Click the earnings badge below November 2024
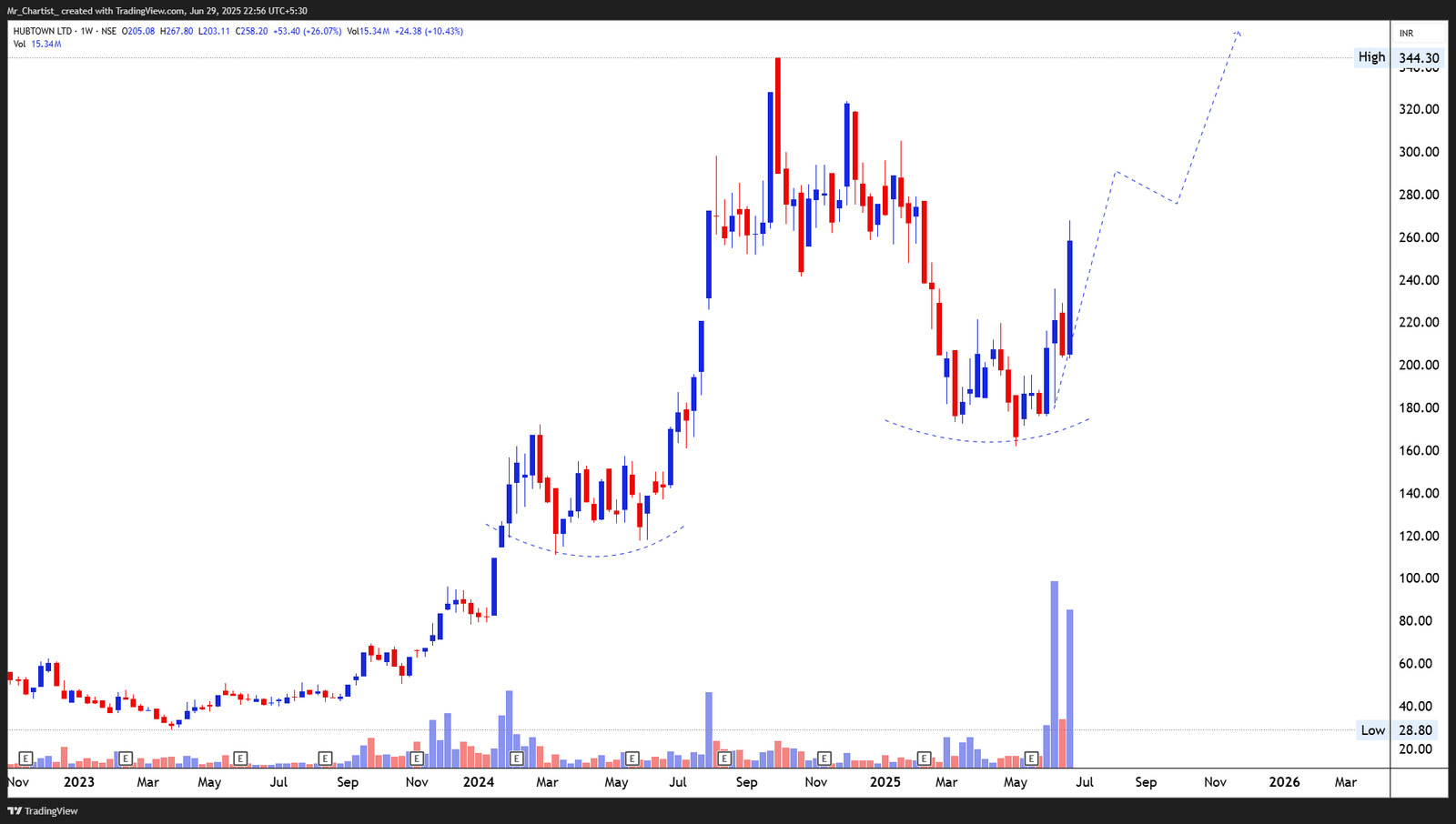Viewport: 1456px width, 824px height. pyautogui.click(x=824, y=758)
